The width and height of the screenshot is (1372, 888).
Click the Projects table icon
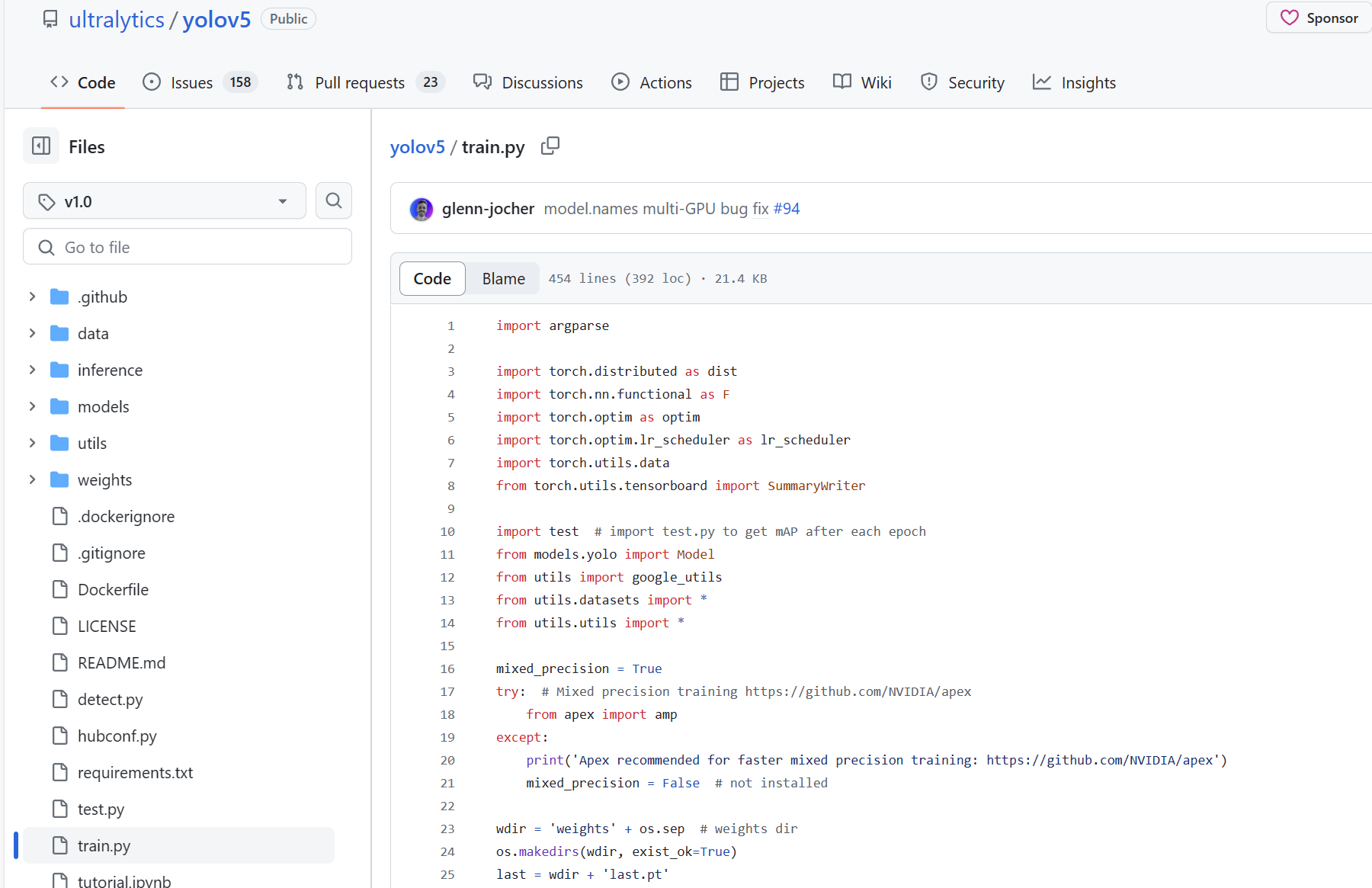pyautogui.click(x=729, y=82)
